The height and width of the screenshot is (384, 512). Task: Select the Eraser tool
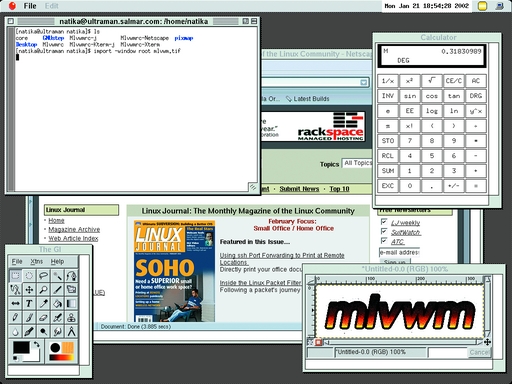point(43,317)
